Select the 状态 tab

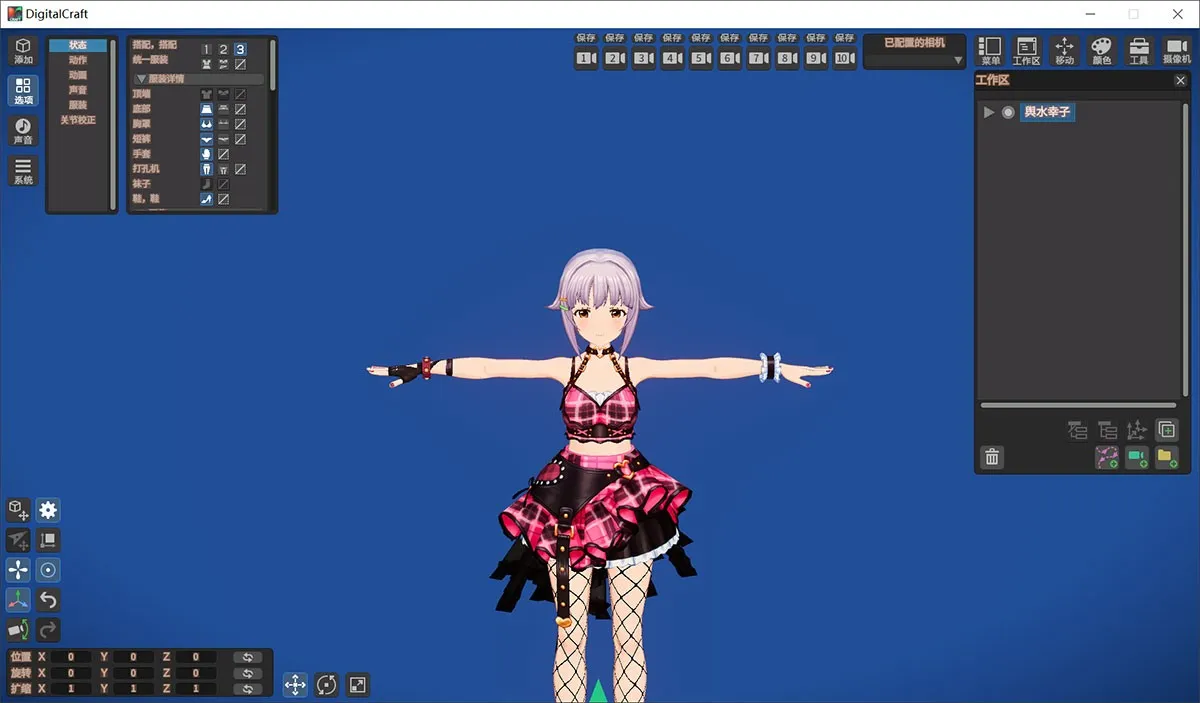coord(78,45)
